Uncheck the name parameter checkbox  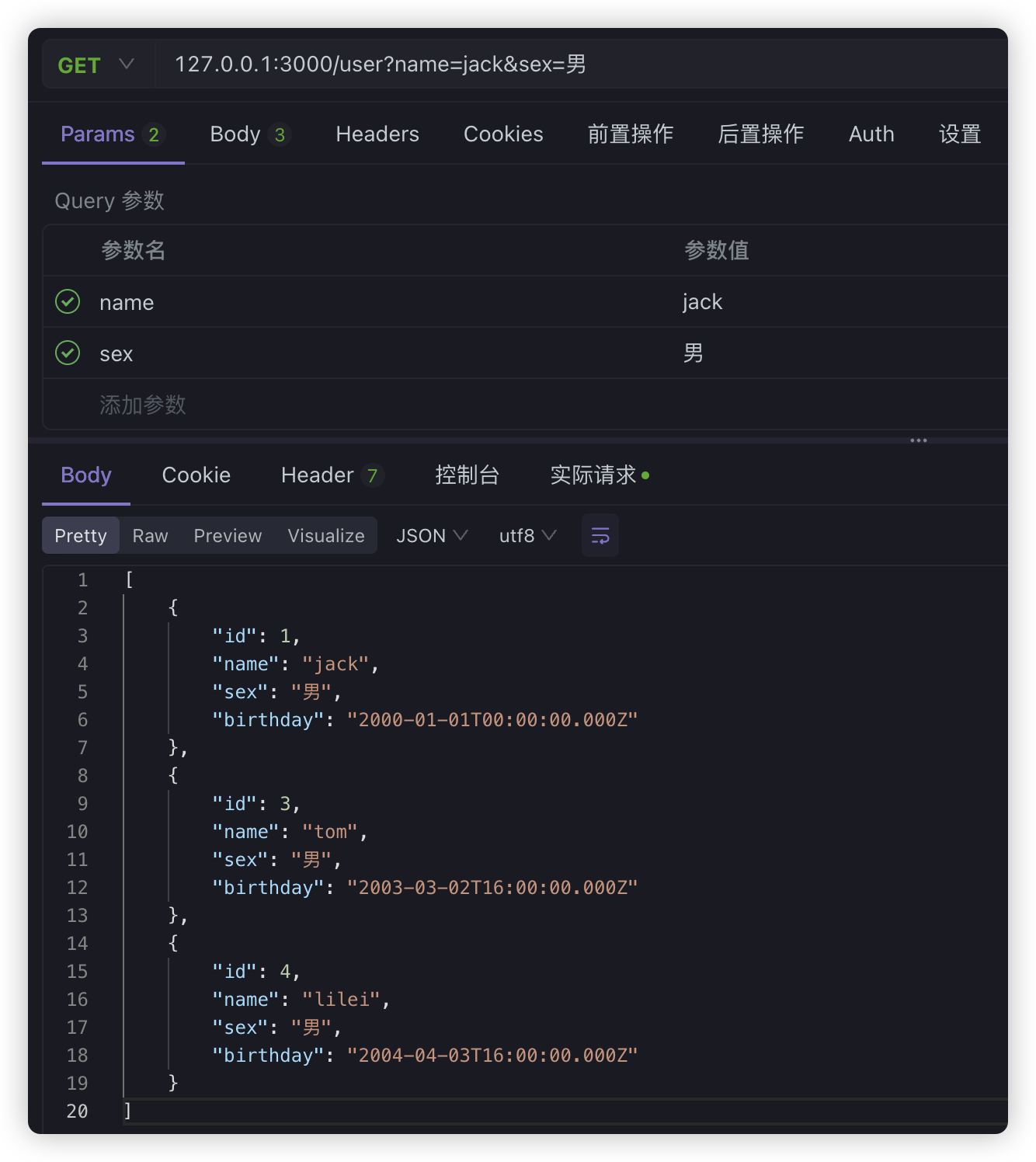coord(68,302)
